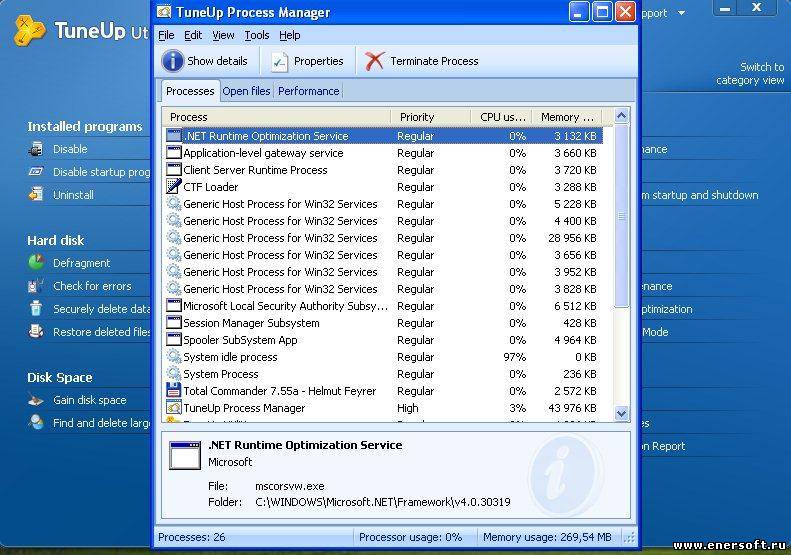This screenshot has height=555, width=791.
Task: Click the Gain disk space link
Action: point(90,400)
